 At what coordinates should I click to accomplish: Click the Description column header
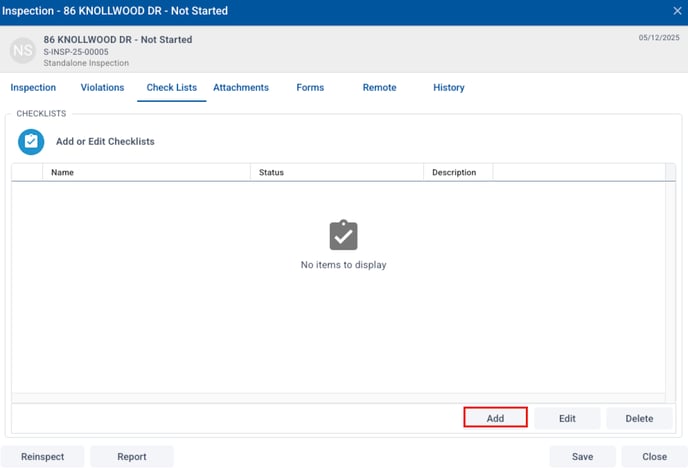tap(454, 173)
